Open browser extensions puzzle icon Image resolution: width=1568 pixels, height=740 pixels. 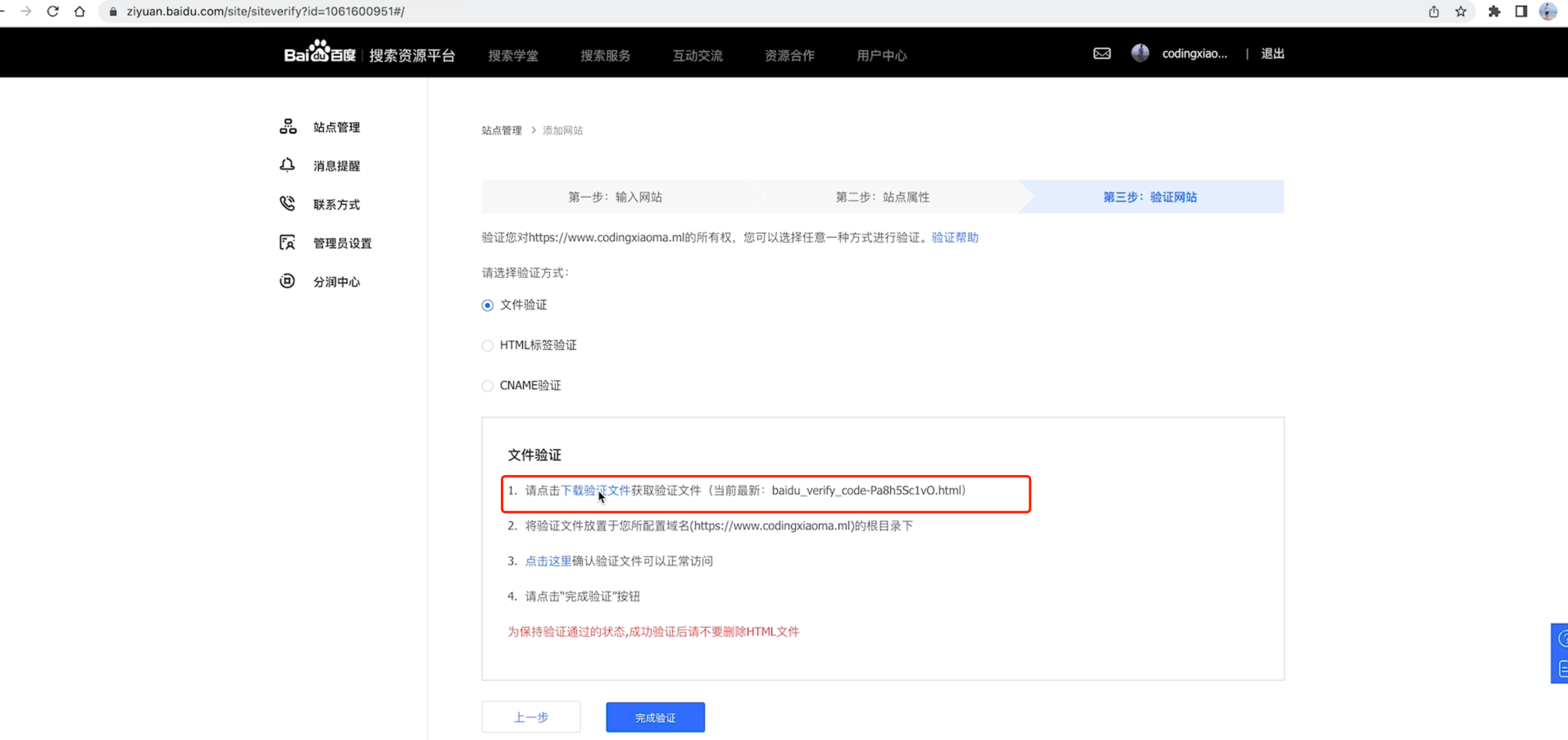(x=1494, y=11)
